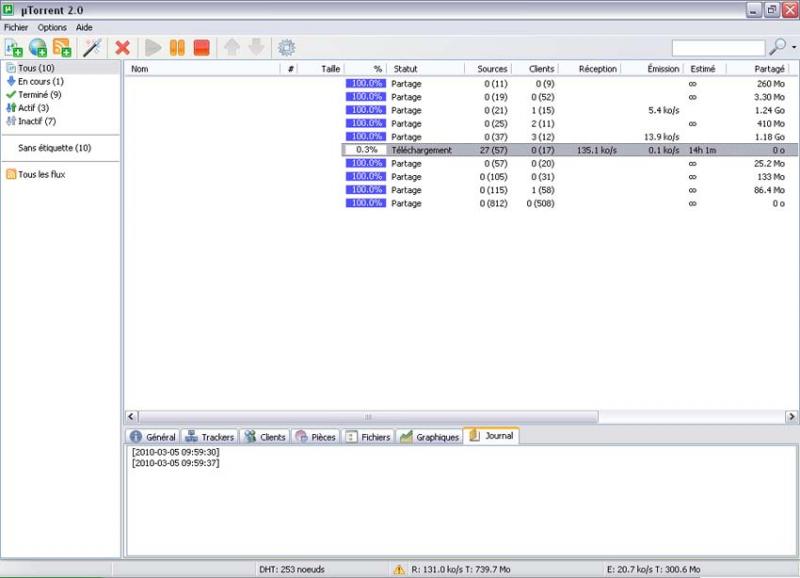Click the Move Up Queue arrow
800x578 pixels.
coord(232,47)
